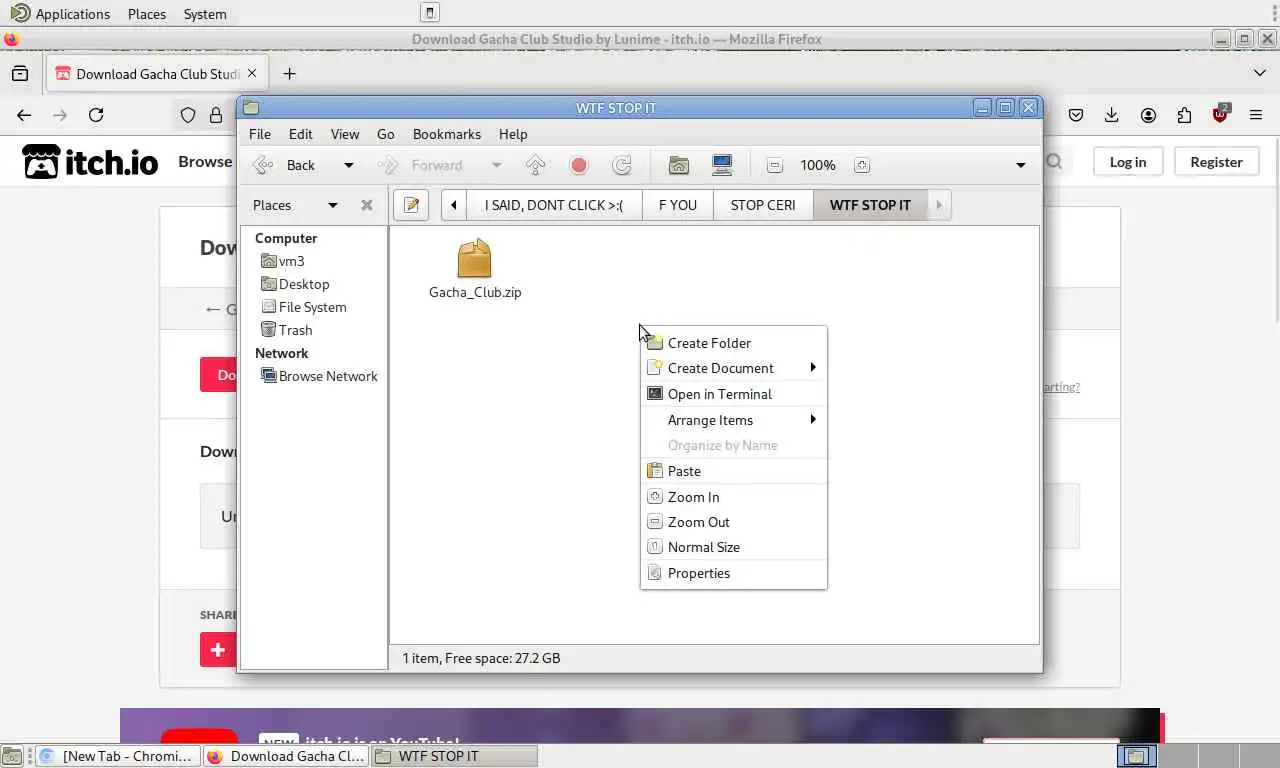Expand the Create Document submenu
1280x768 pixels.
(733, 368)
